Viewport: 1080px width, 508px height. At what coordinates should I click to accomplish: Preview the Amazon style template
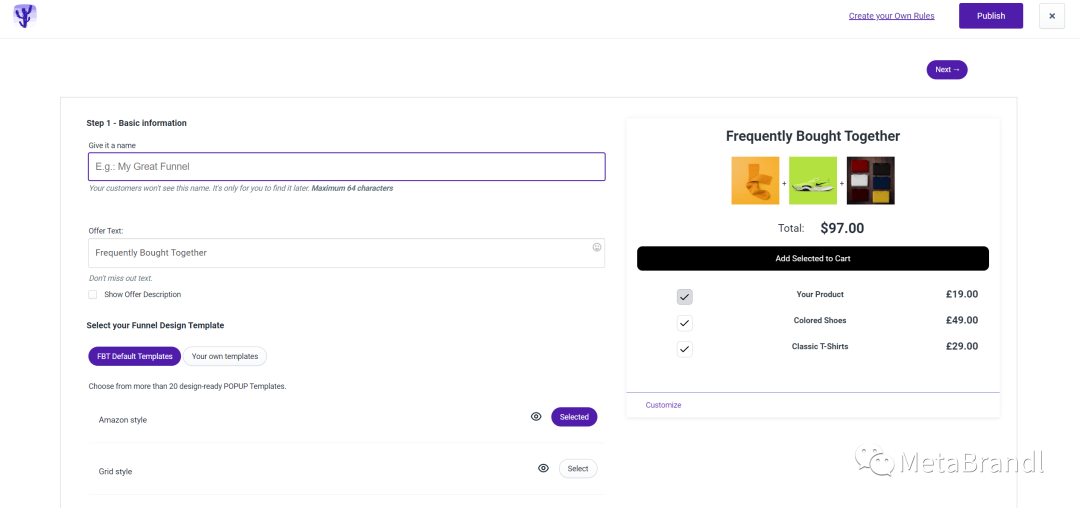click(x=536, y=416)
